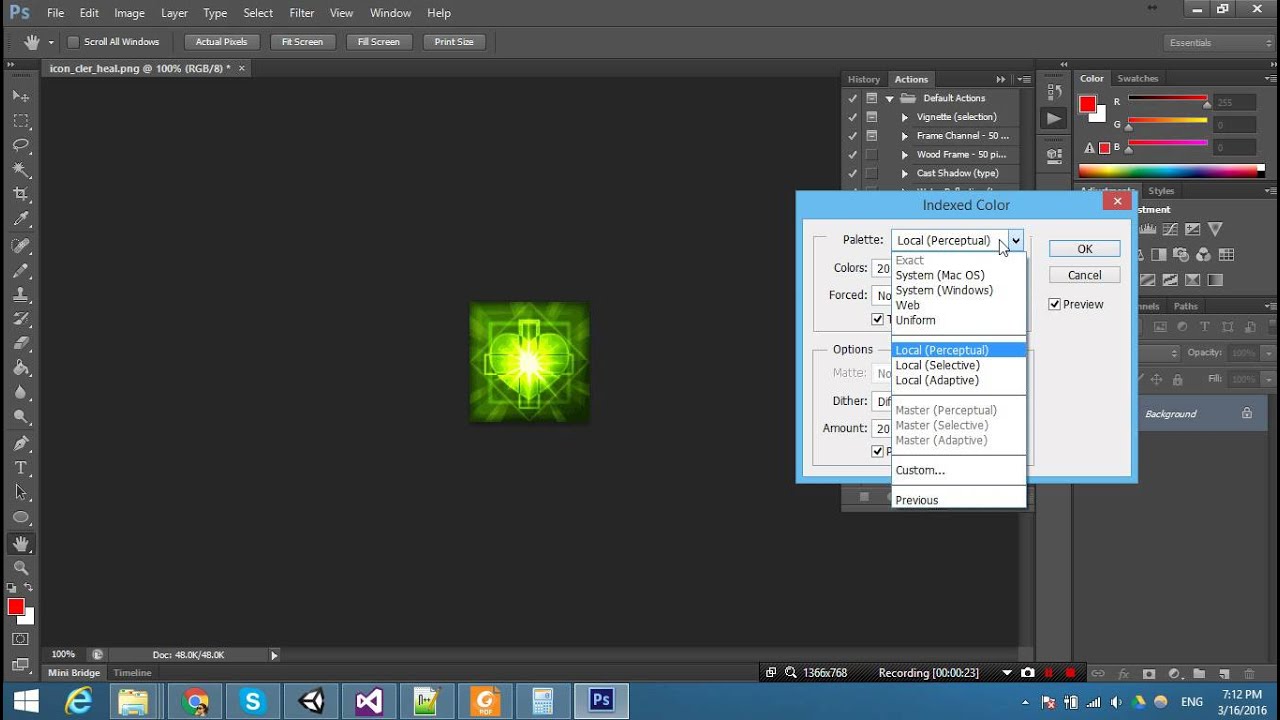This screenshot has height=720, width=1280.
Task: Choose Local (Adaptive) palette option
Action: click(937, 380)
